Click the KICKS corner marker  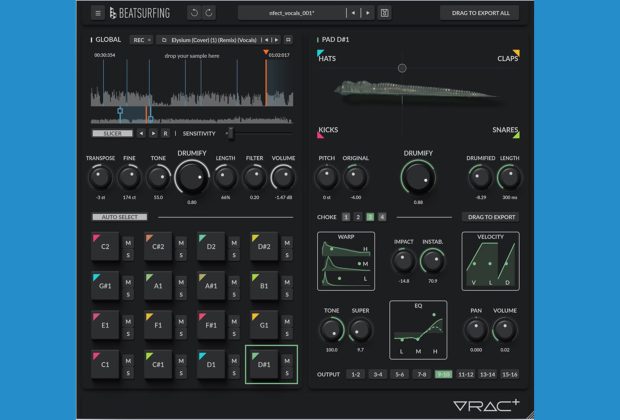coord(320,136)
